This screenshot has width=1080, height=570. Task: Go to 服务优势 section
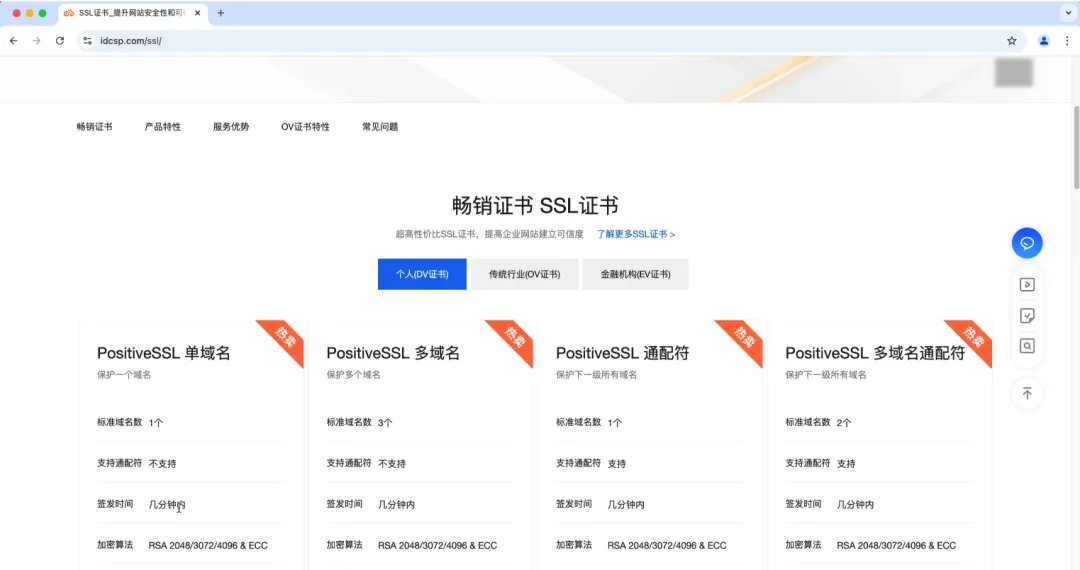click(231, 127)
